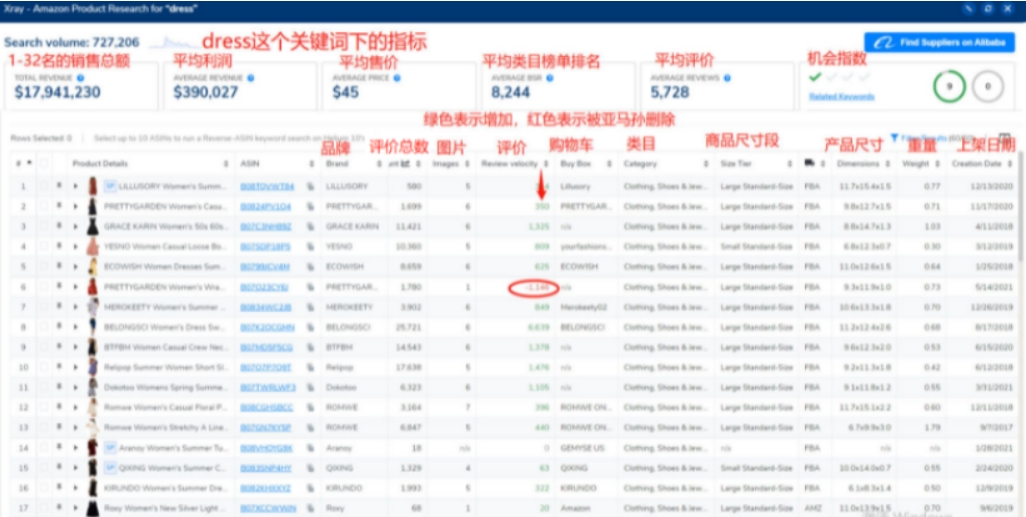
Task: Click the pencil icon in Xray title bar
Action: [969, 9]
